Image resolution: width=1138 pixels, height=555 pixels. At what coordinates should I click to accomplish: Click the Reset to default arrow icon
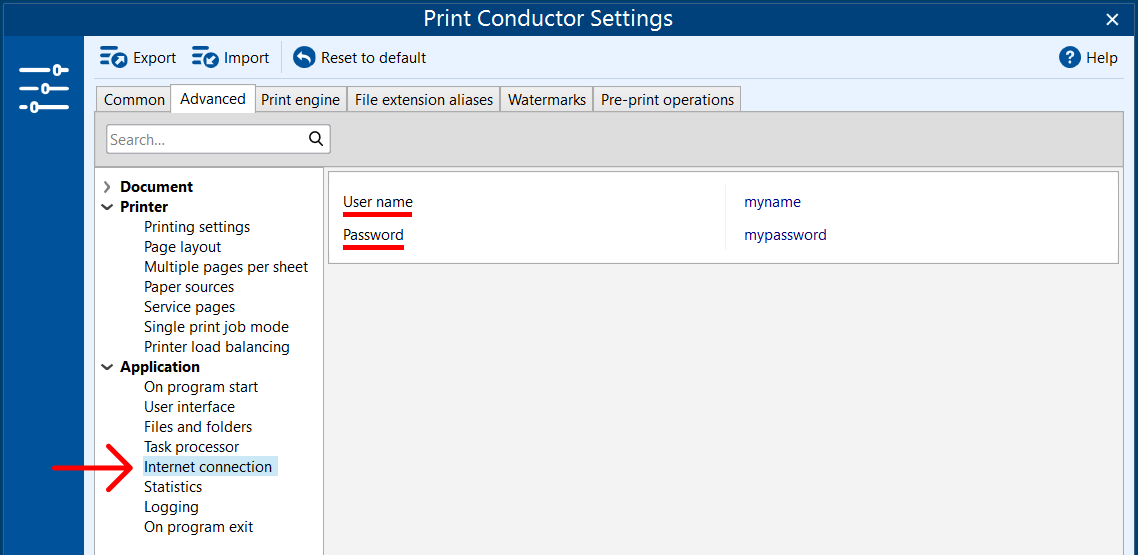click(x=304, y=57)
